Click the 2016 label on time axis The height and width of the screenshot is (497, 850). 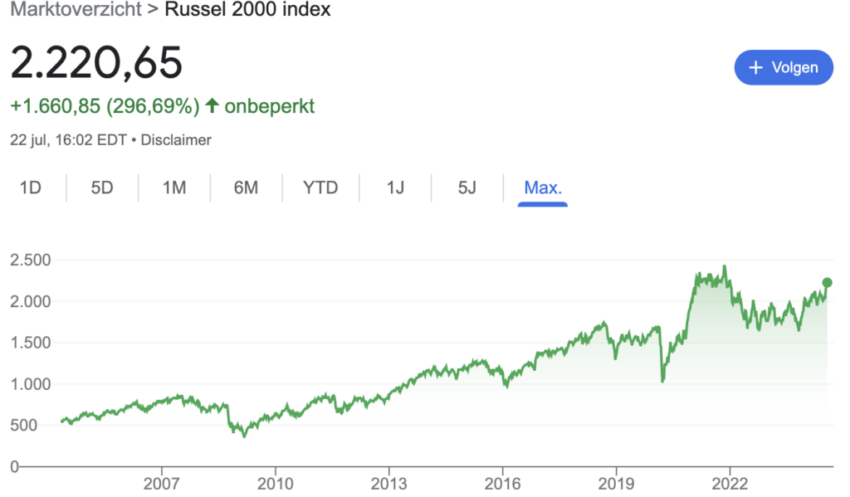pos(503,483)
